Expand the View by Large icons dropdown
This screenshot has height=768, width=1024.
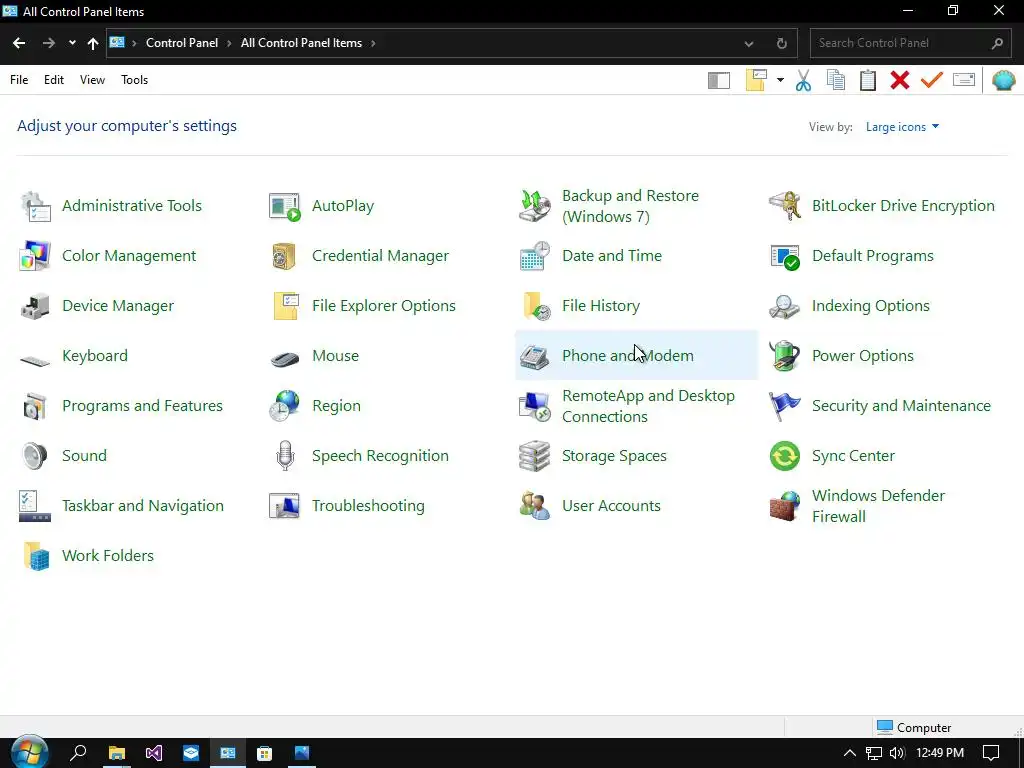(x=903, y=127)
